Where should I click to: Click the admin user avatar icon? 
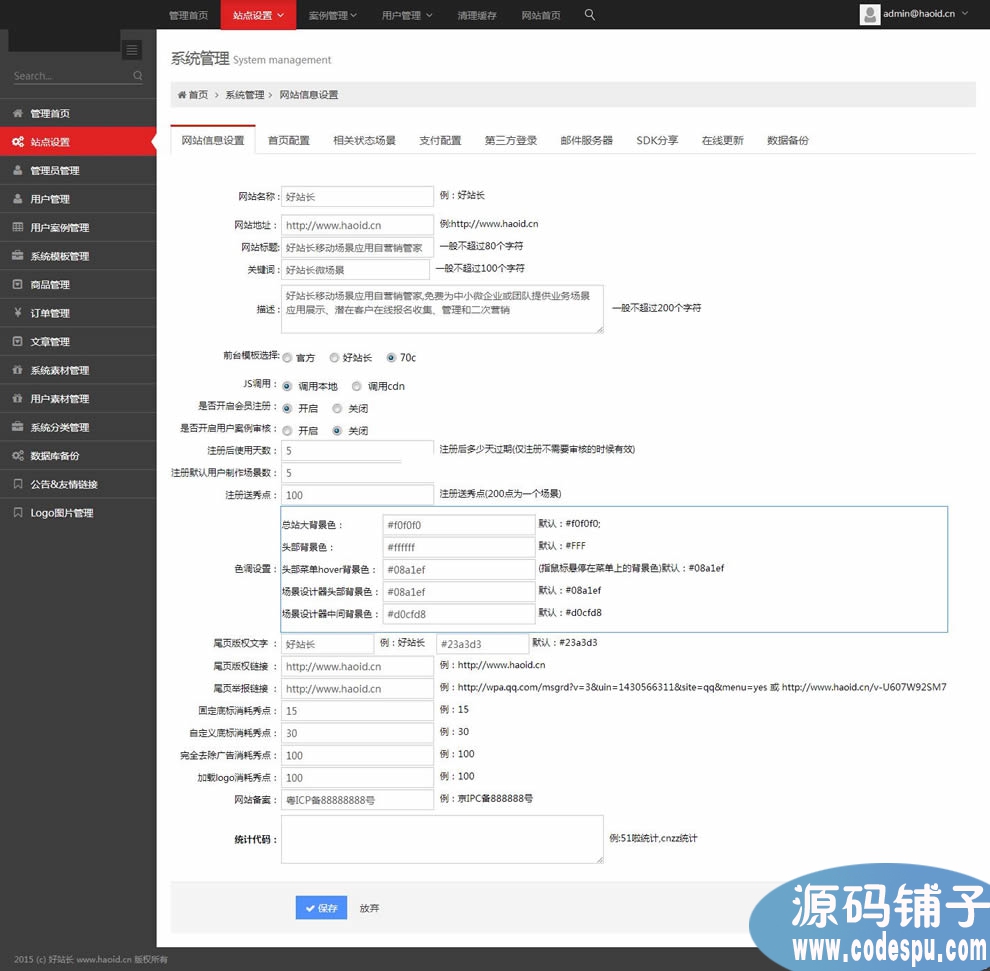pos(869,14)
